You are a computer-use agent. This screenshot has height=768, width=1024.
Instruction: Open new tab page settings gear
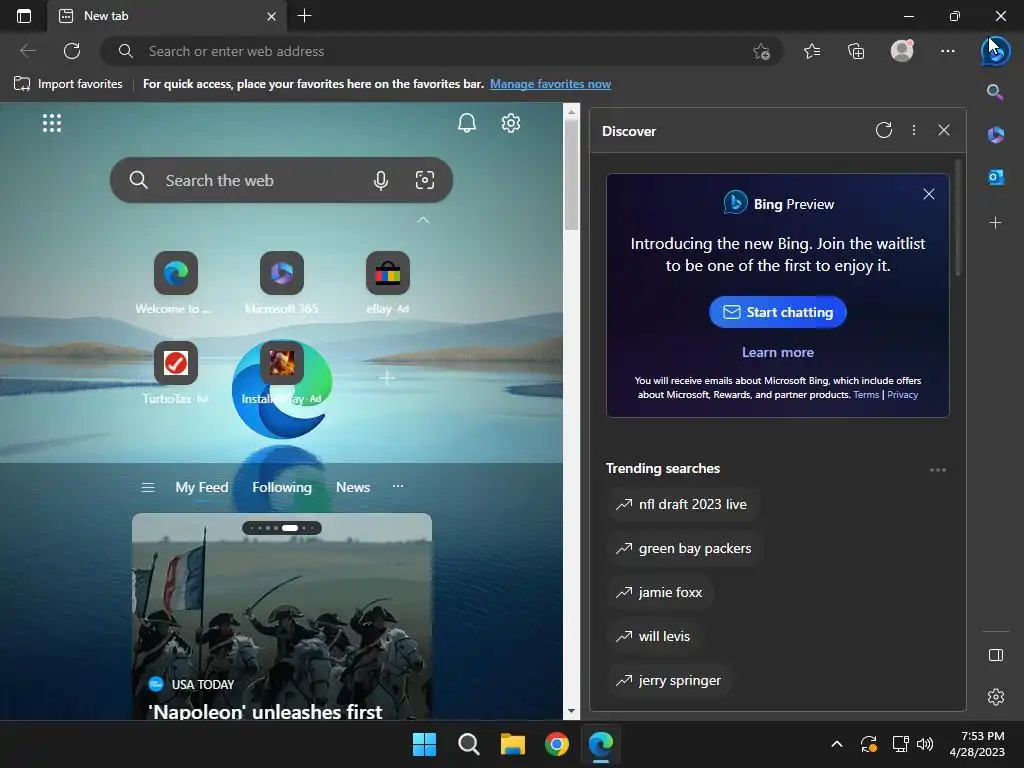click(510, 123)
